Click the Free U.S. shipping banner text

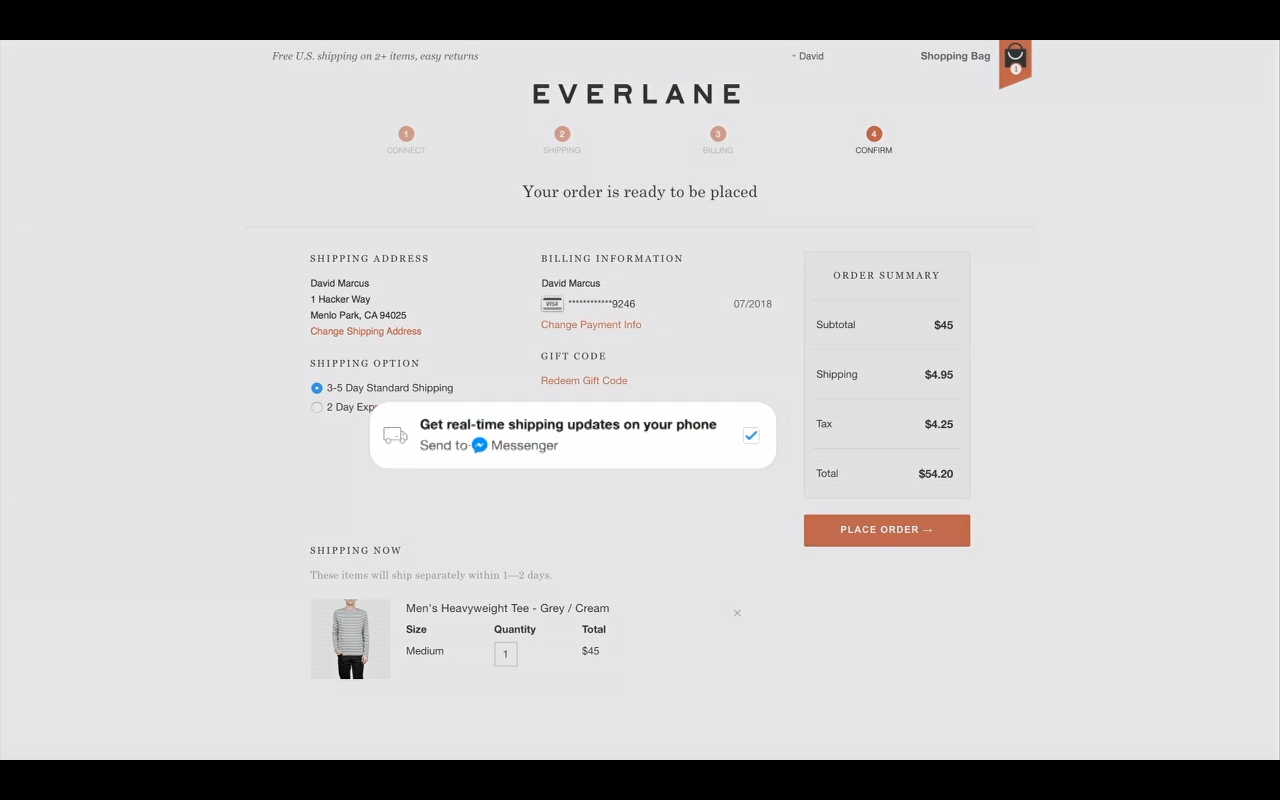(x=375, y=56)
